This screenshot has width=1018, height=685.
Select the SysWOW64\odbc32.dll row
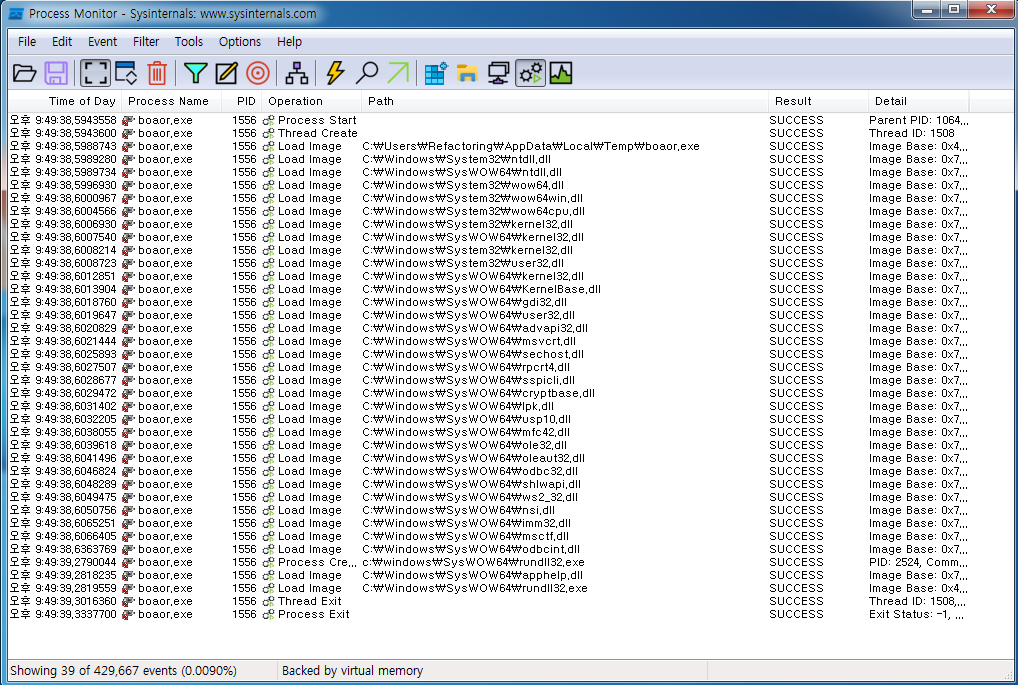489,471
